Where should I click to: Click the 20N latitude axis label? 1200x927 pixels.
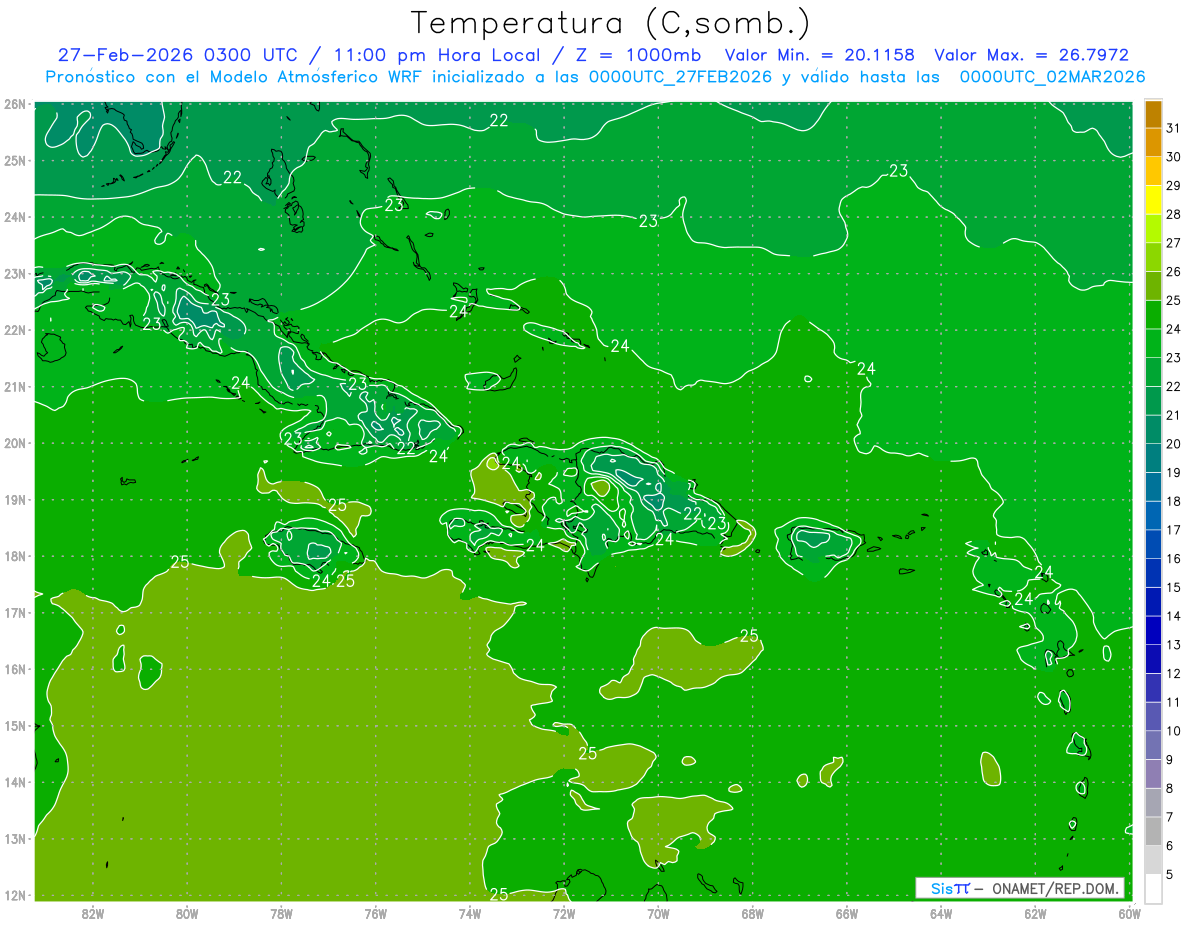pyautogui.click(x=14, y=443)
